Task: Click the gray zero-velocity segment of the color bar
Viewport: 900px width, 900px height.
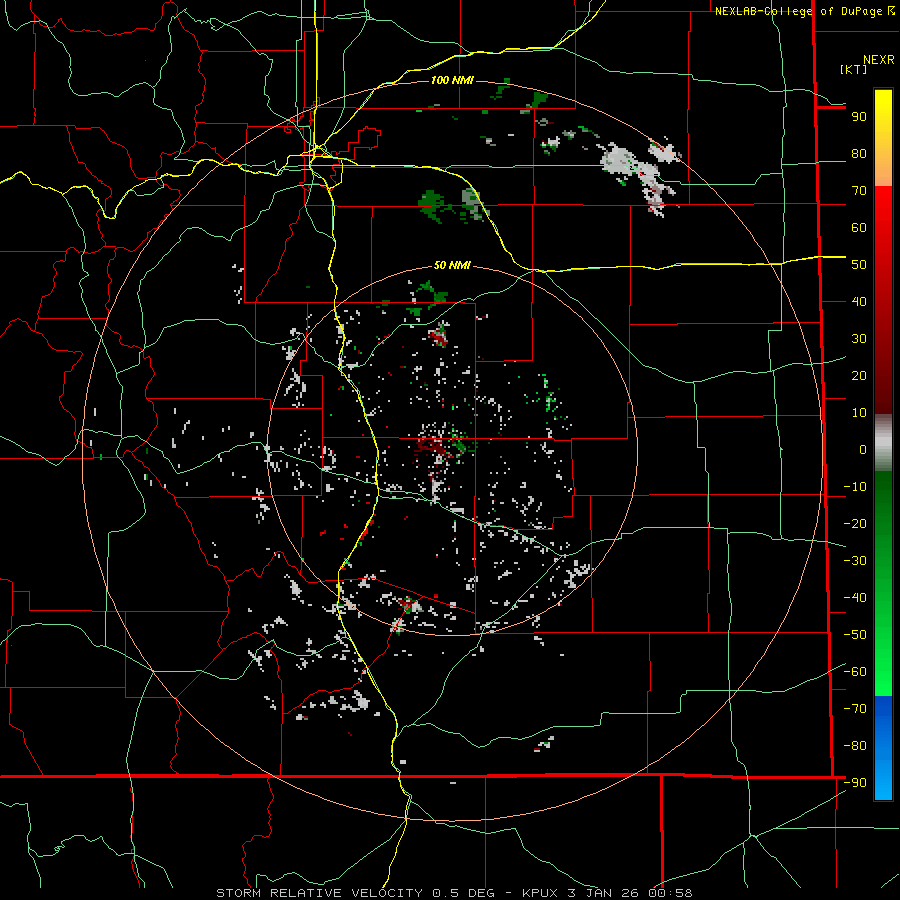Action: (883, 443)
